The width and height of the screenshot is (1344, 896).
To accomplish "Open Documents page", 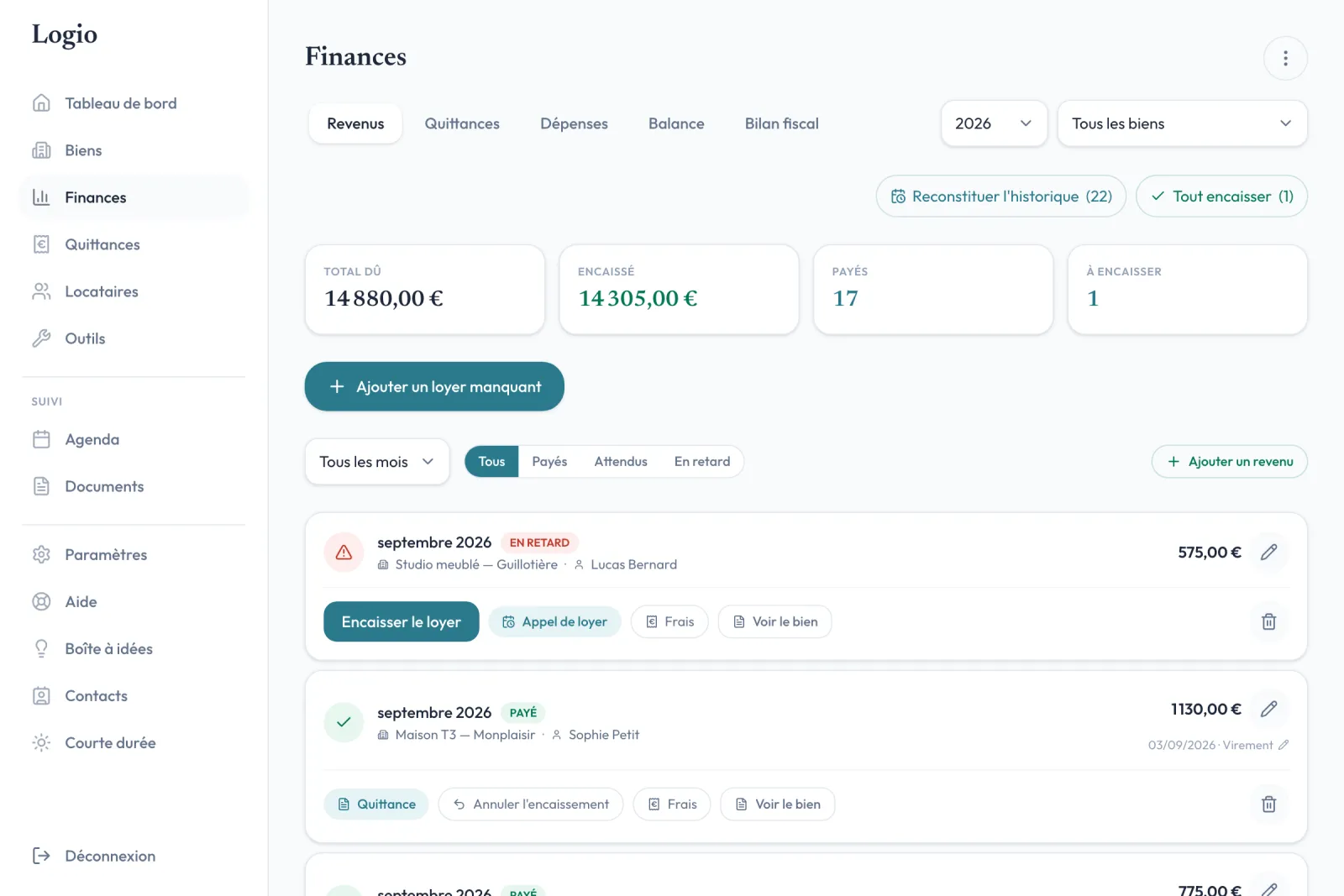I will point(134,486).
